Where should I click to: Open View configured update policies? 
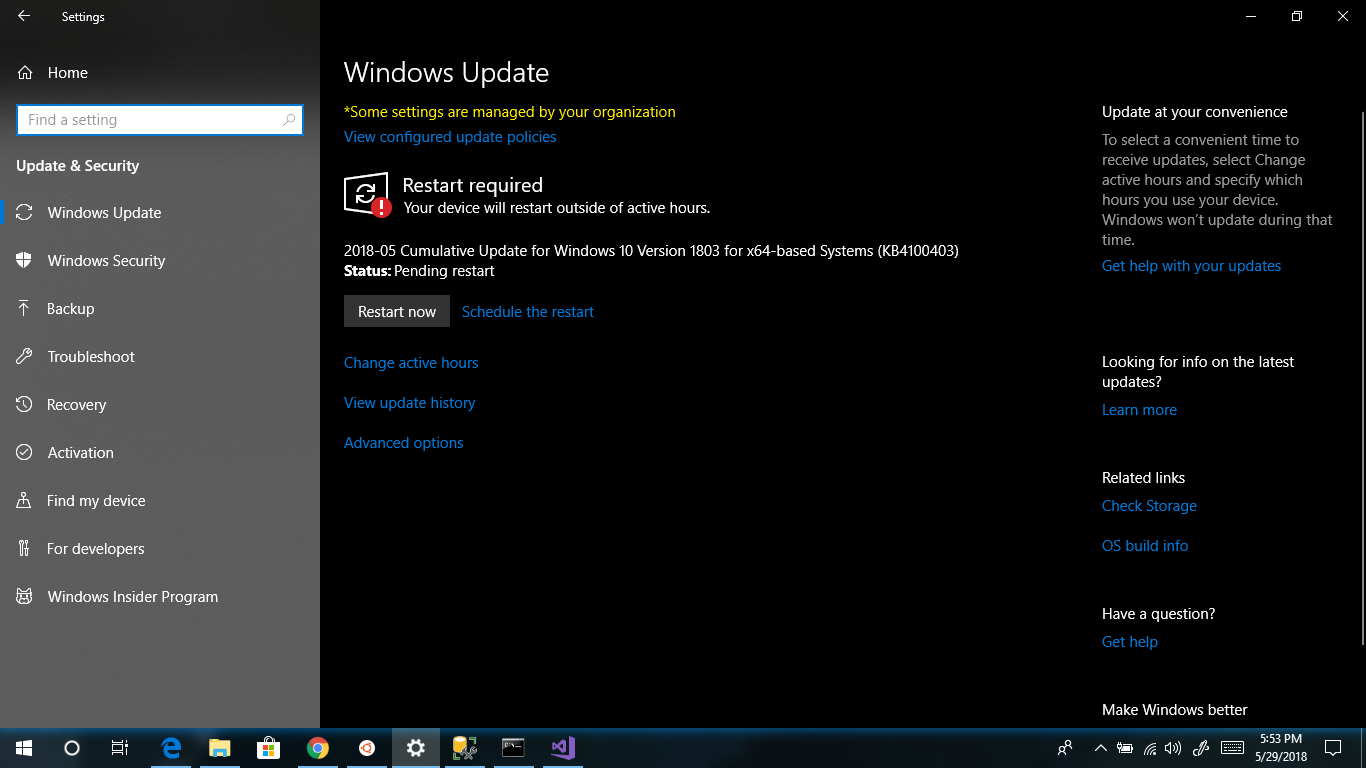(x=450, y=137)
